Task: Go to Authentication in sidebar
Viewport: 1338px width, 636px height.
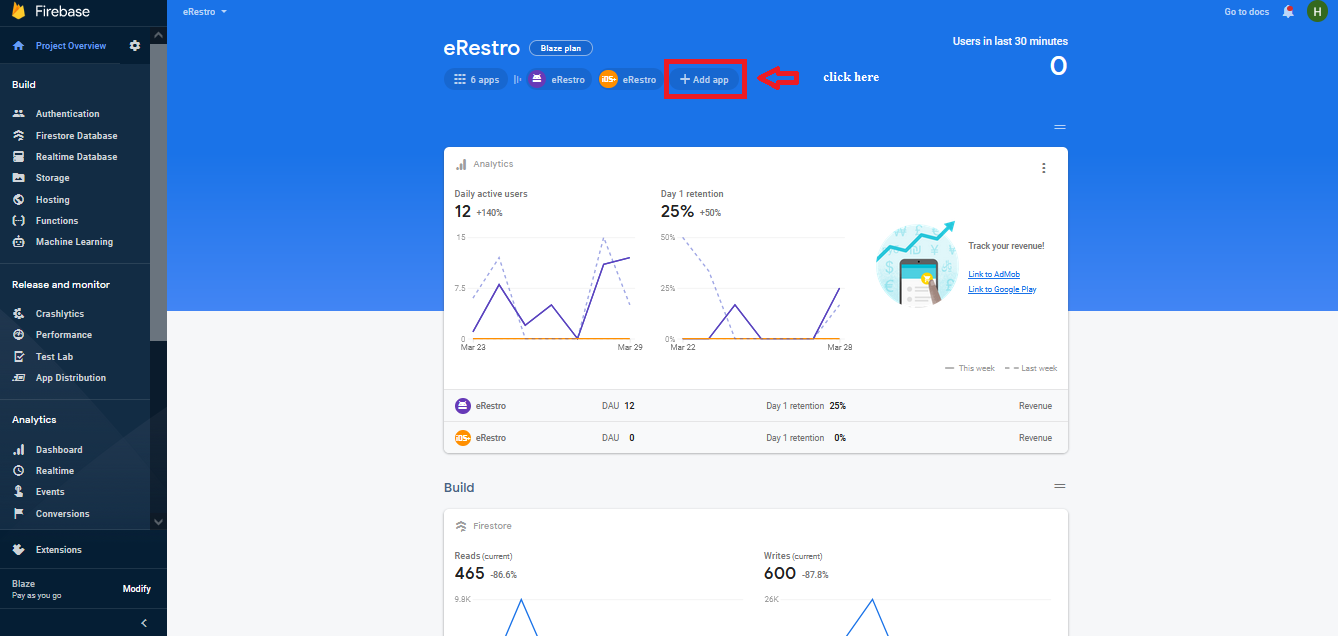Action: (x=67, y=114)
